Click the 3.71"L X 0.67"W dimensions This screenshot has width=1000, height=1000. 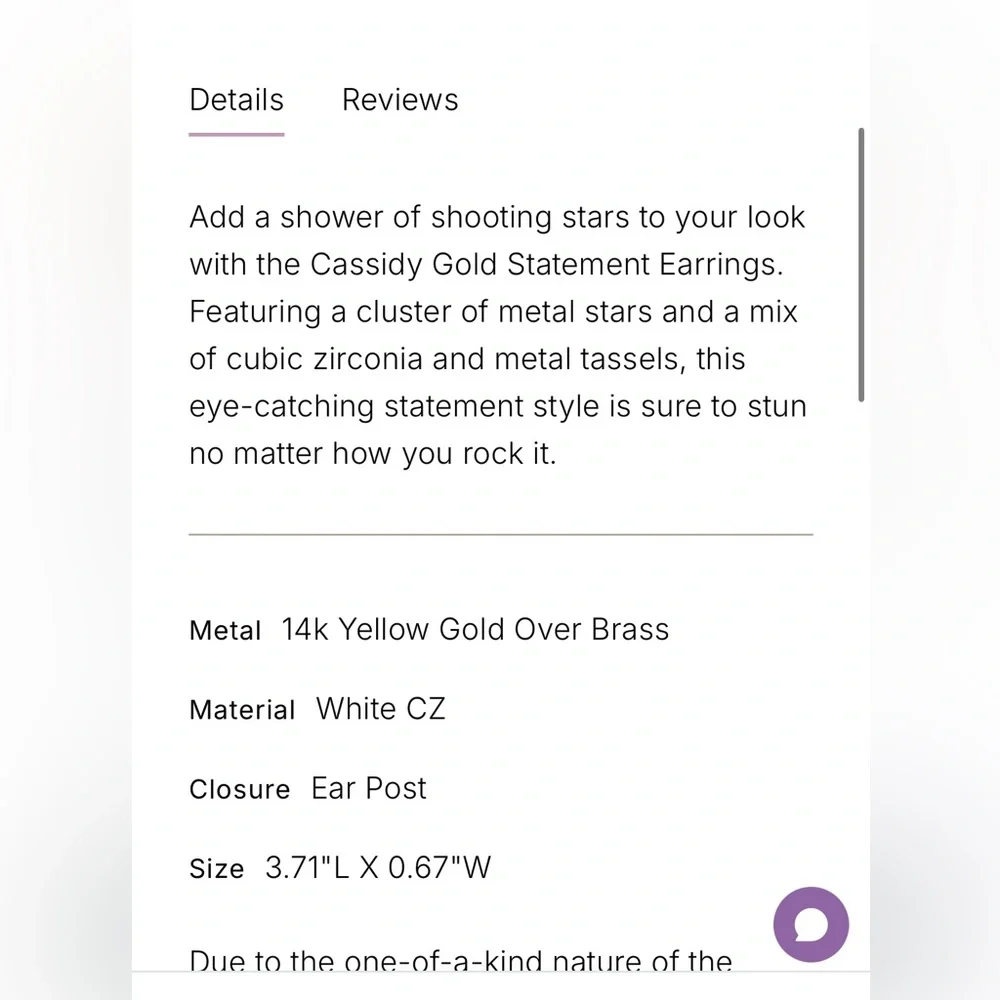coord(378,867)
